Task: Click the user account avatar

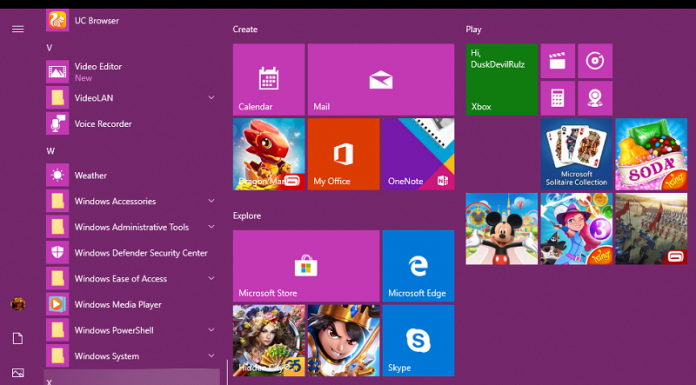Action: click(x=18, y=304)
